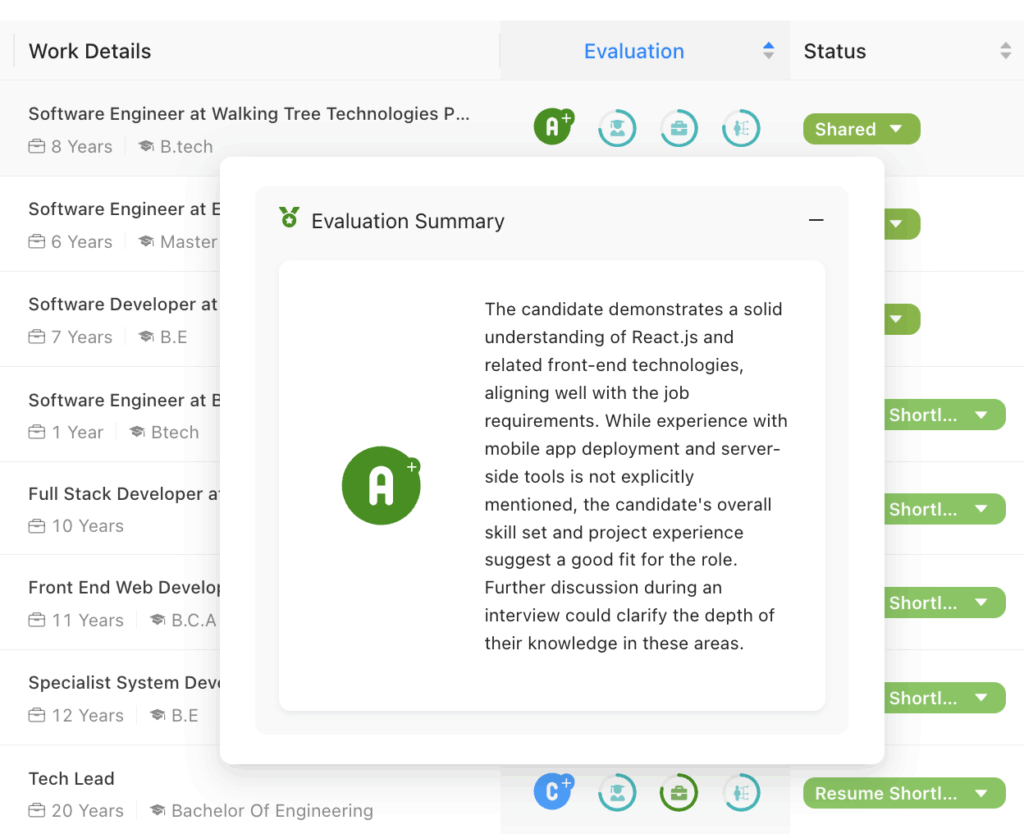Screen dimensions: 1024x834
Task: Click the skills score progress ring on Tech Lead row
Action: [741, 792]
